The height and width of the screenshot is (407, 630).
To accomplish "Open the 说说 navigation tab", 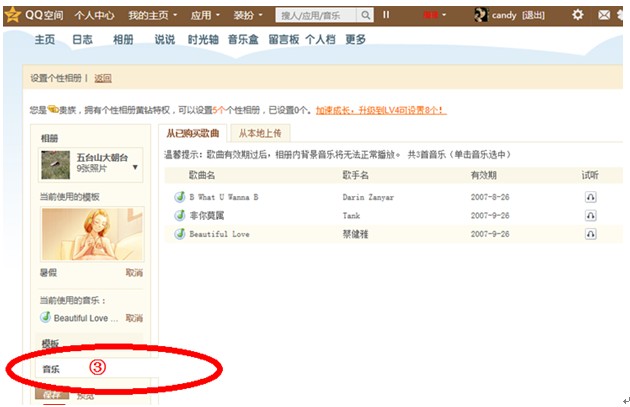I will (x=165, y=39).
